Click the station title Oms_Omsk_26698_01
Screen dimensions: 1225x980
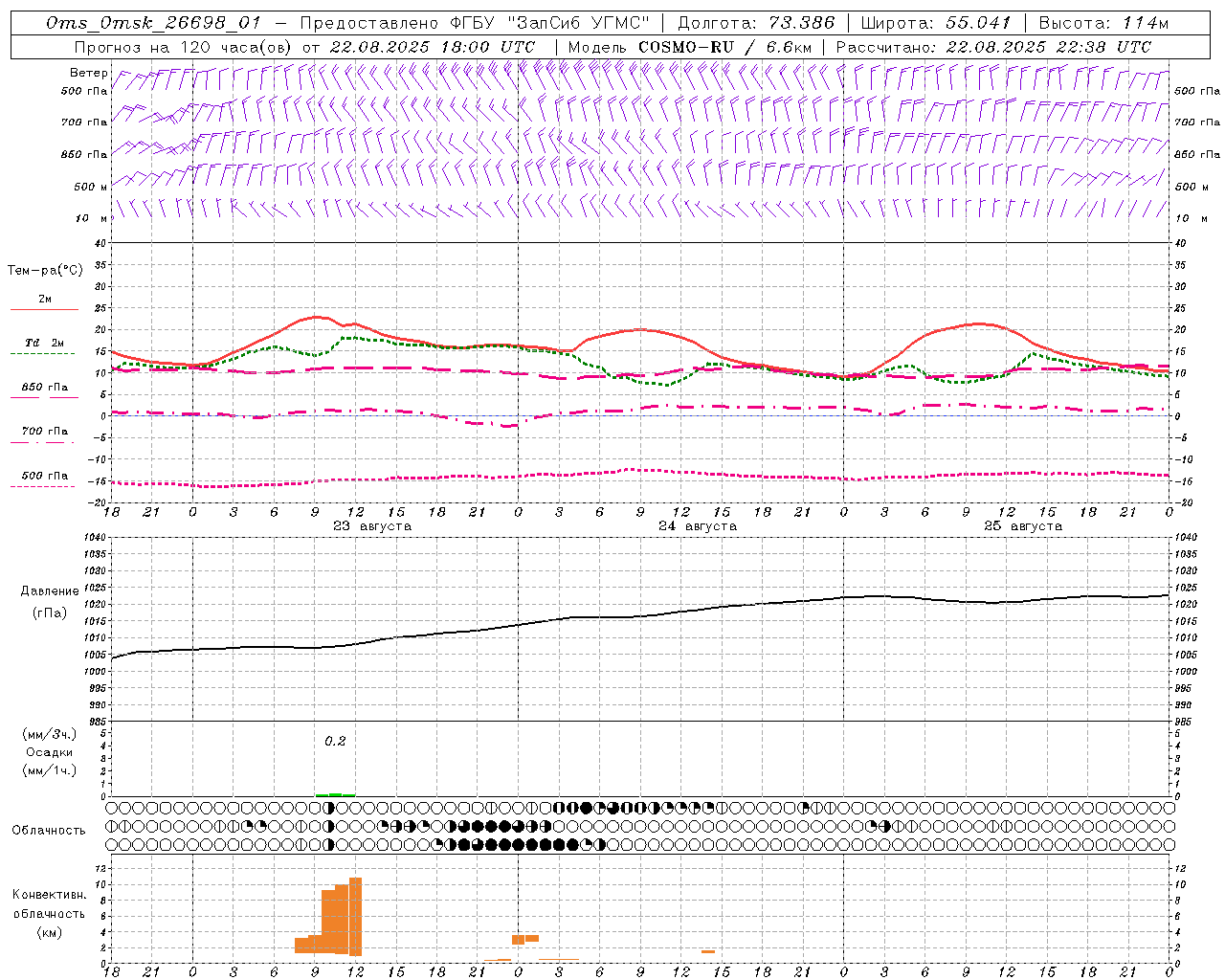[153, 23]
